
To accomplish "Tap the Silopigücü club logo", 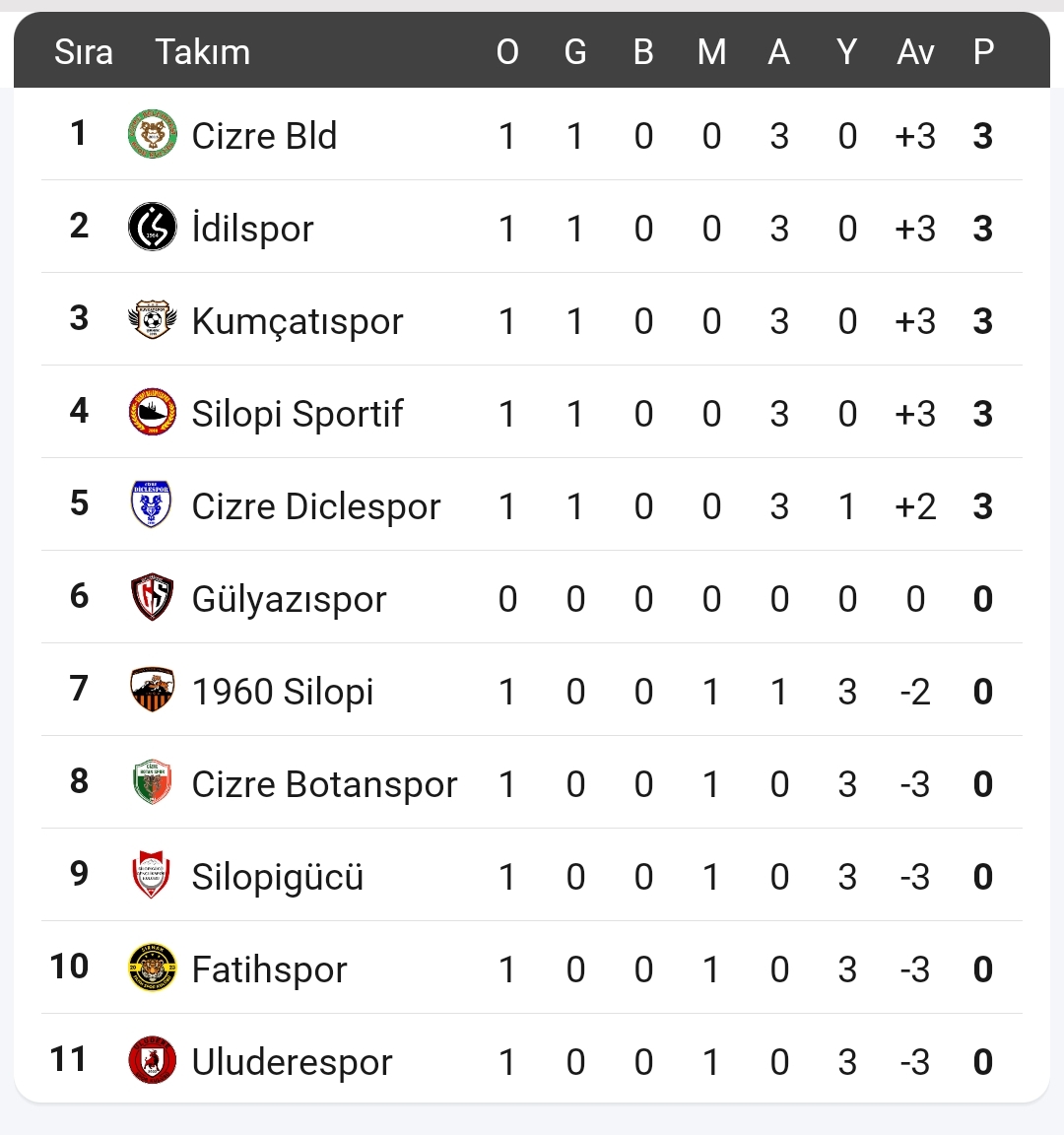I will (x=152, y=876).
